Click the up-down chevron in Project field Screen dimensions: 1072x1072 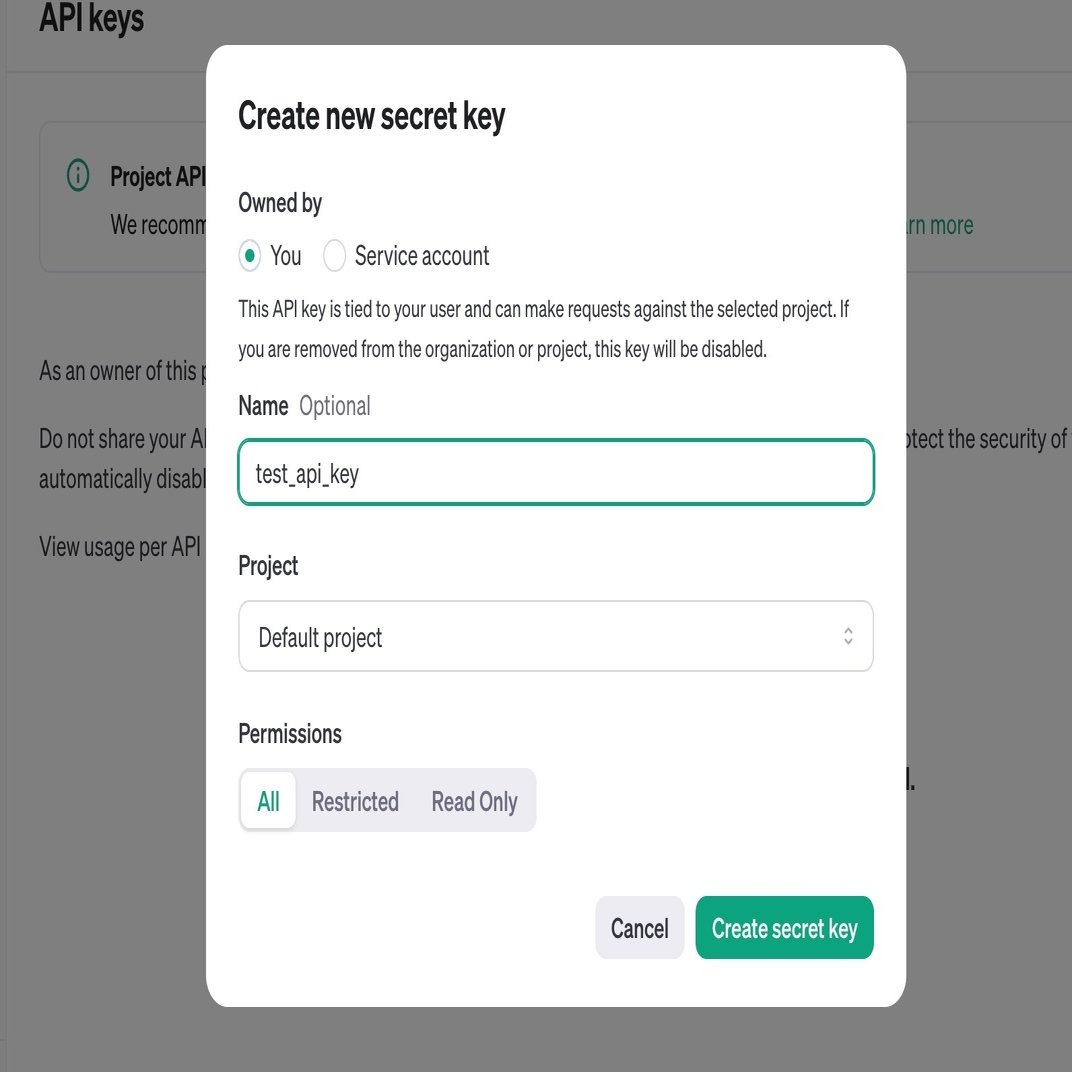tap(848, 636)
